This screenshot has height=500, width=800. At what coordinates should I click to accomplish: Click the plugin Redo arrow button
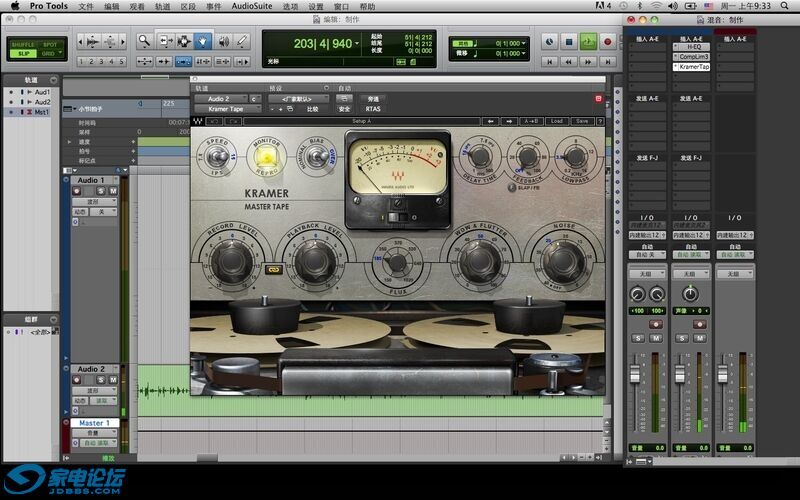(233, 121)
